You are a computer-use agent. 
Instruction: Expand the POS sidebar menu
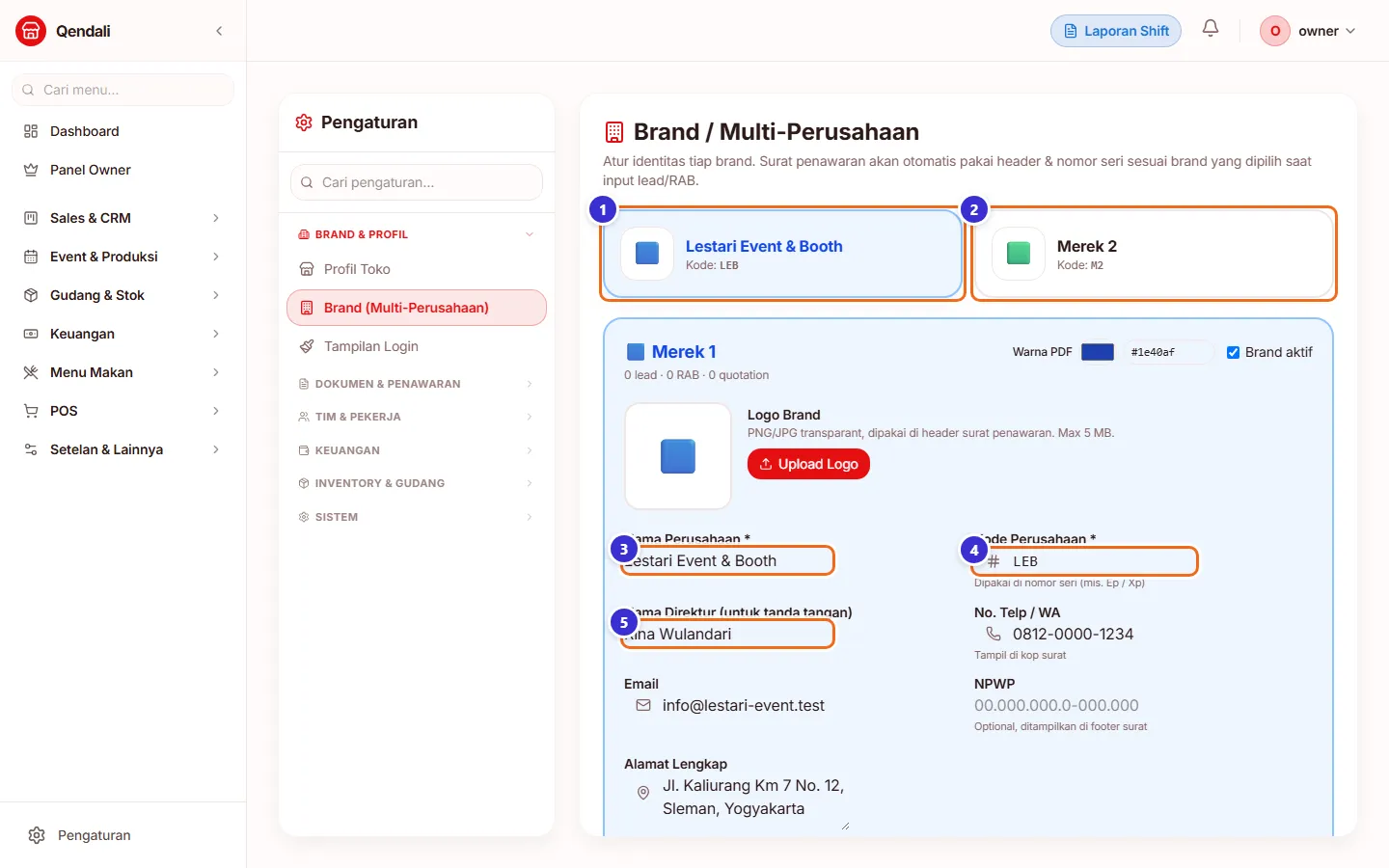[123, 411]
